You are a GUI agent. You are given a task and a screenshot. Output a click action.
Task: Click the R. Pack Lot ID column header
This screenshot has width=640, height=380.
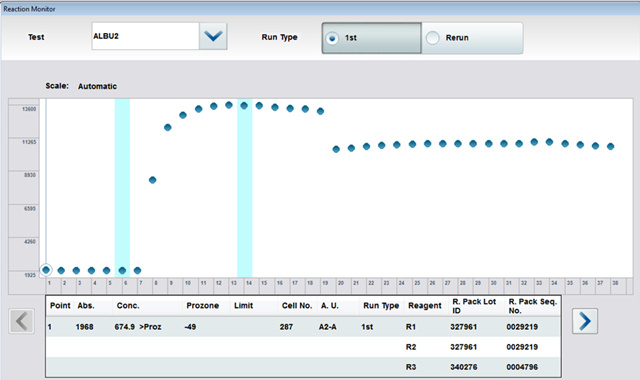[x=474, y=306]
